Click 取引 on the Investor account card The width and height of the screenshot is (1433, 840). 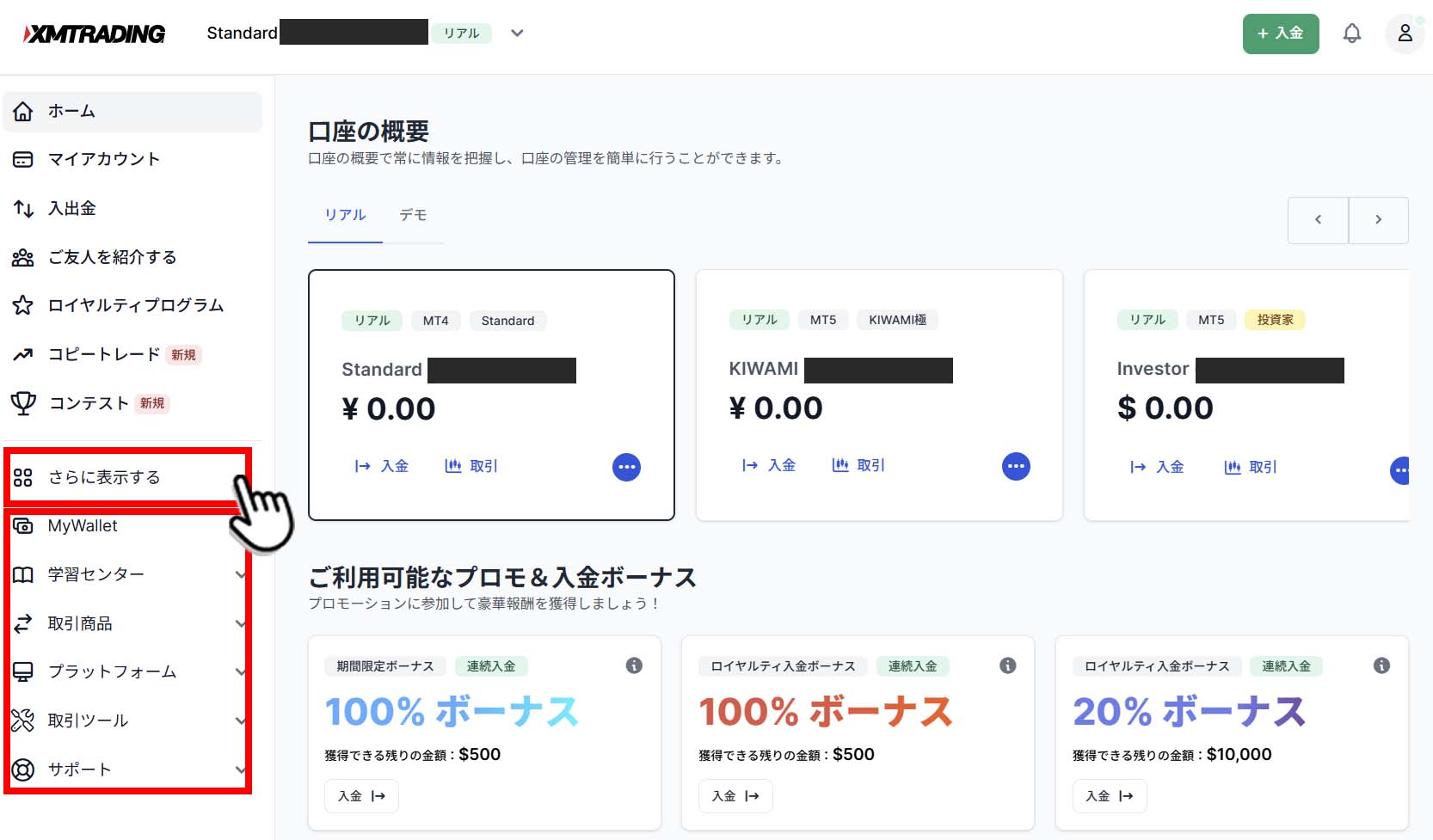click(x=1251, y=467)
